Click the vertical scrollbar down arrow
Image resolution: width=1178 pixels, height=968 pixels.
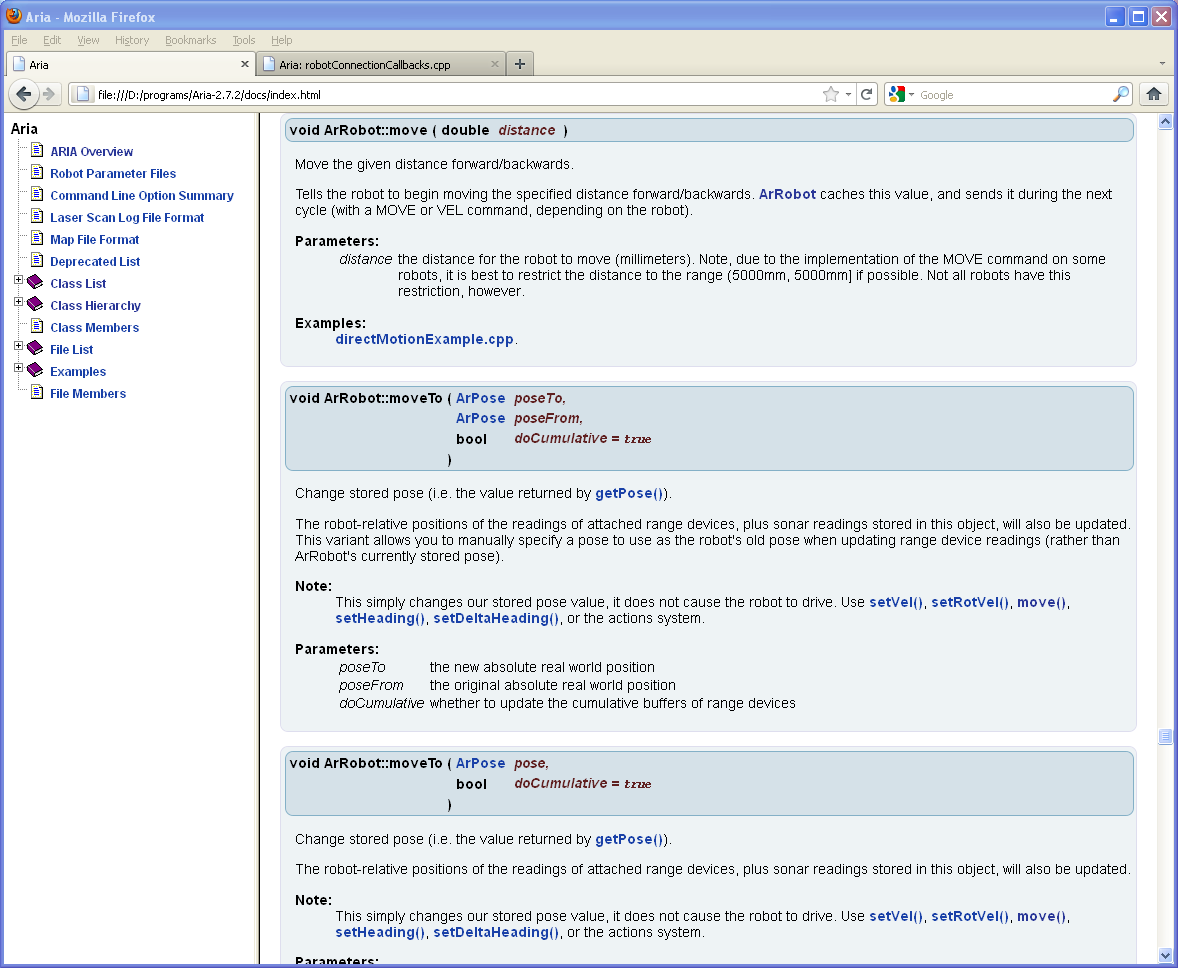click(x=1164, y=954)
